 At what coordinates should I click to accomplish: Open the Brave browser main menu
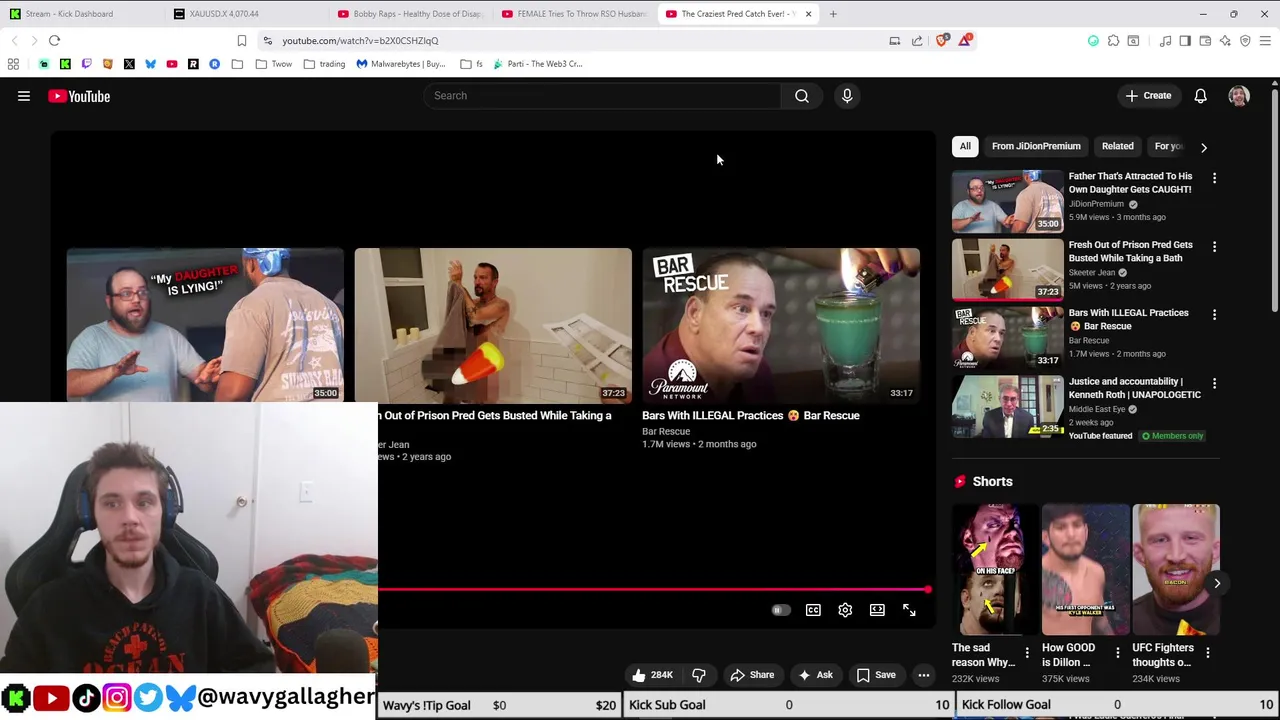tap(1265, 41)
